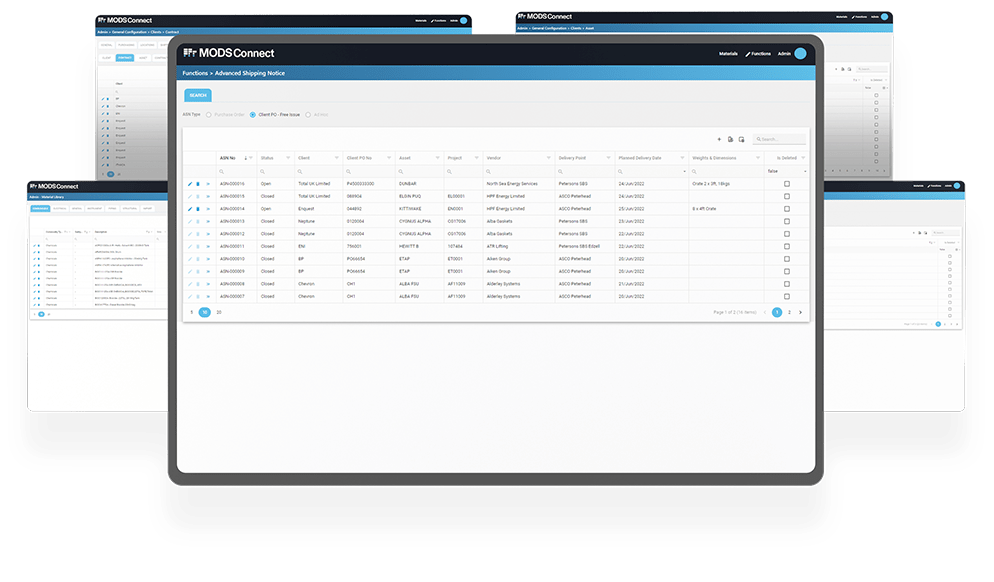Click the arrow icon for ASN-000010

tap(208, 259)
